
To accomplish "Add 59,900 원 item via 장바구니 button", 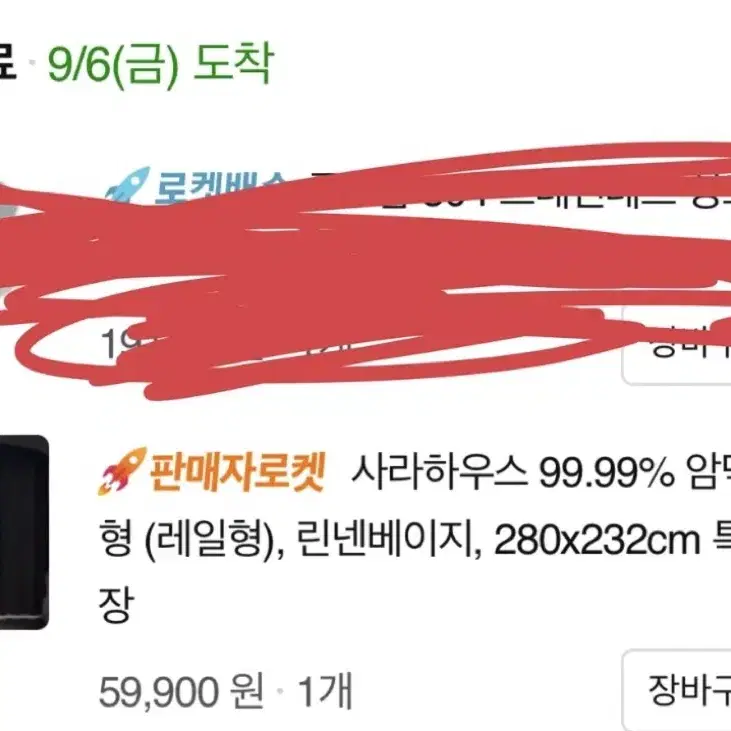I will point(677,690).
